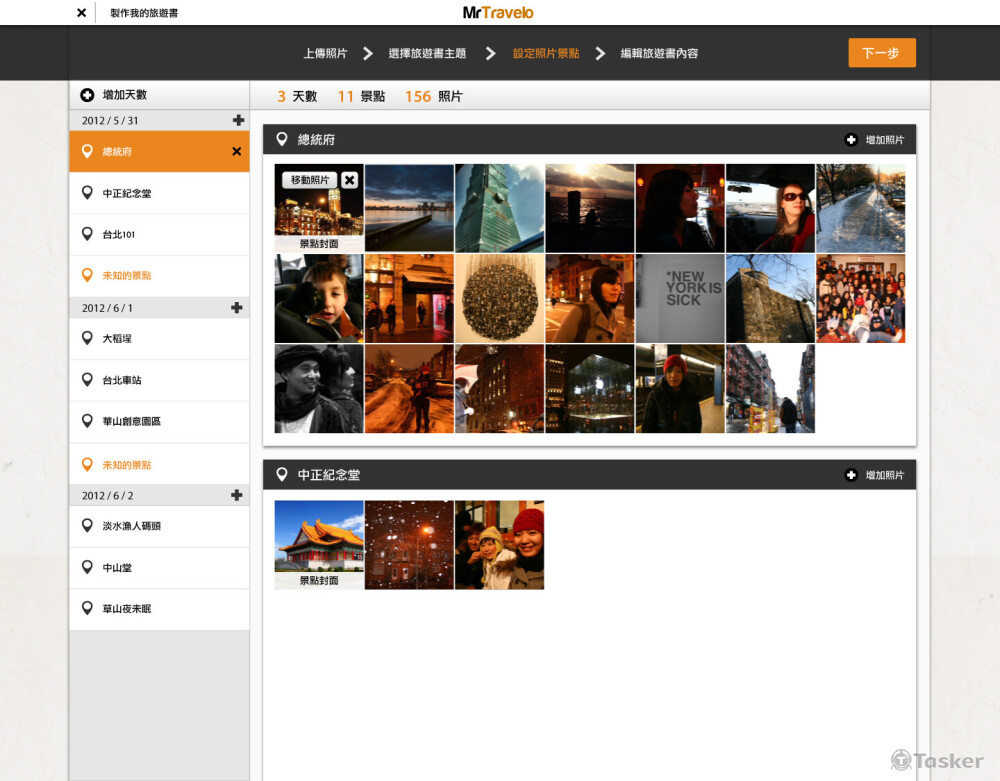Click the NEW YORK IS SICK photo
1000x781 pixels.
680,298
